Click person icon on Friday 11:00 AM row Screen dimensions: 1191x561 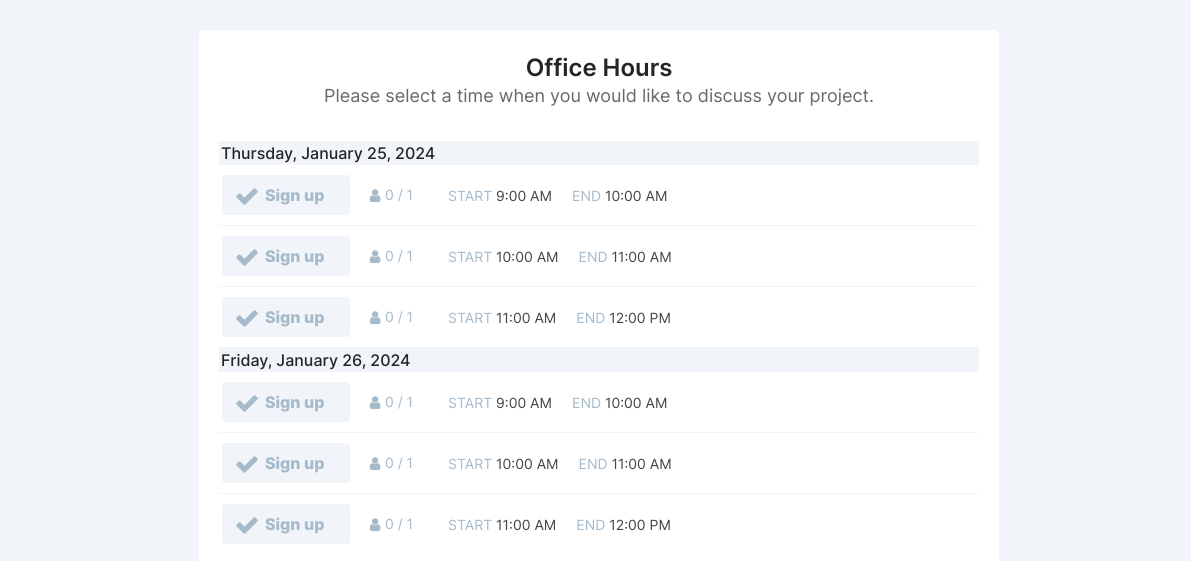[x=374, y=525]
